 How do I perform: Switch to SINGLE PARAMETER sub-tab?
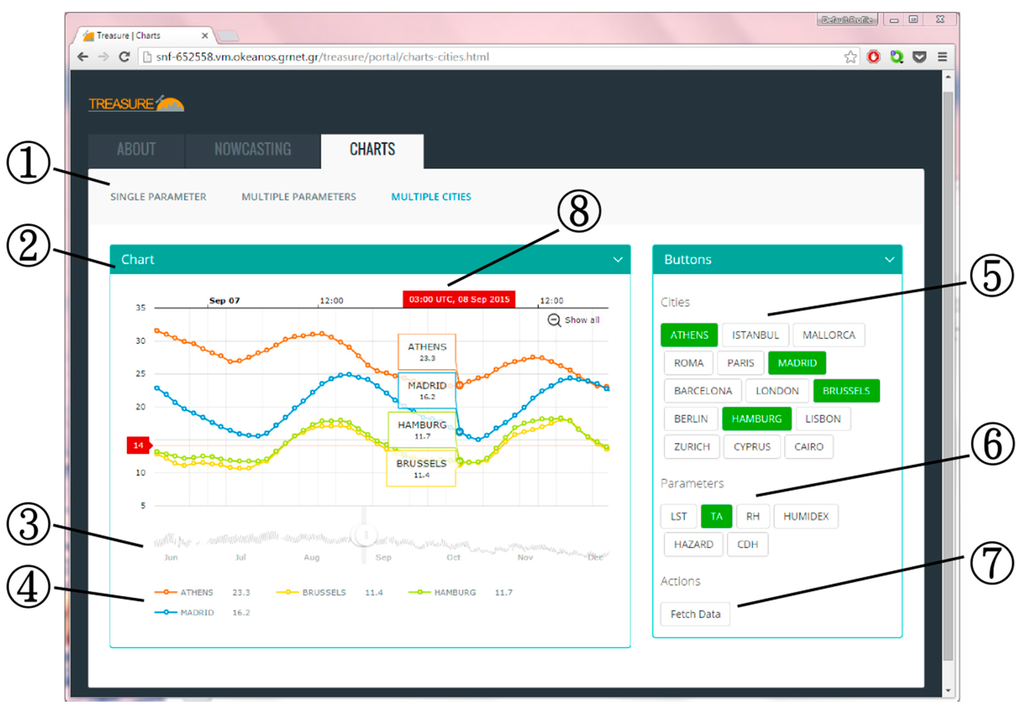pyautogui.click(x=158, y=197)
